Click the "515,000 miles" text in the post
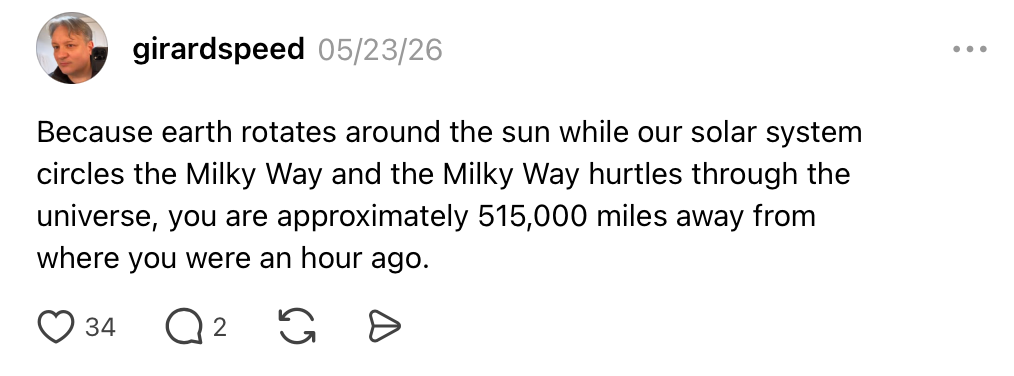This screenshot has width=1014, height=376. (x=572, y=216)
